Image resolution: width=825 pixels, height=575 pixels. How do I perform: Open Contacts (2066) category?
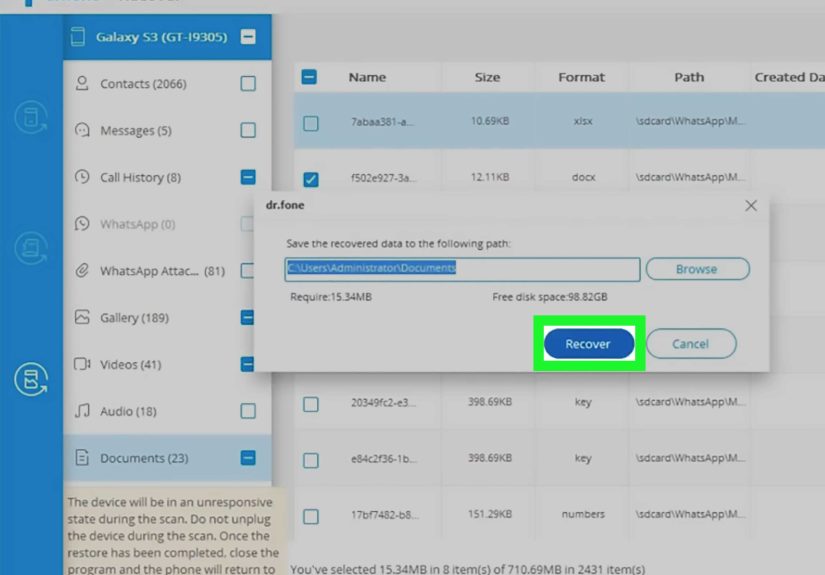143,84
